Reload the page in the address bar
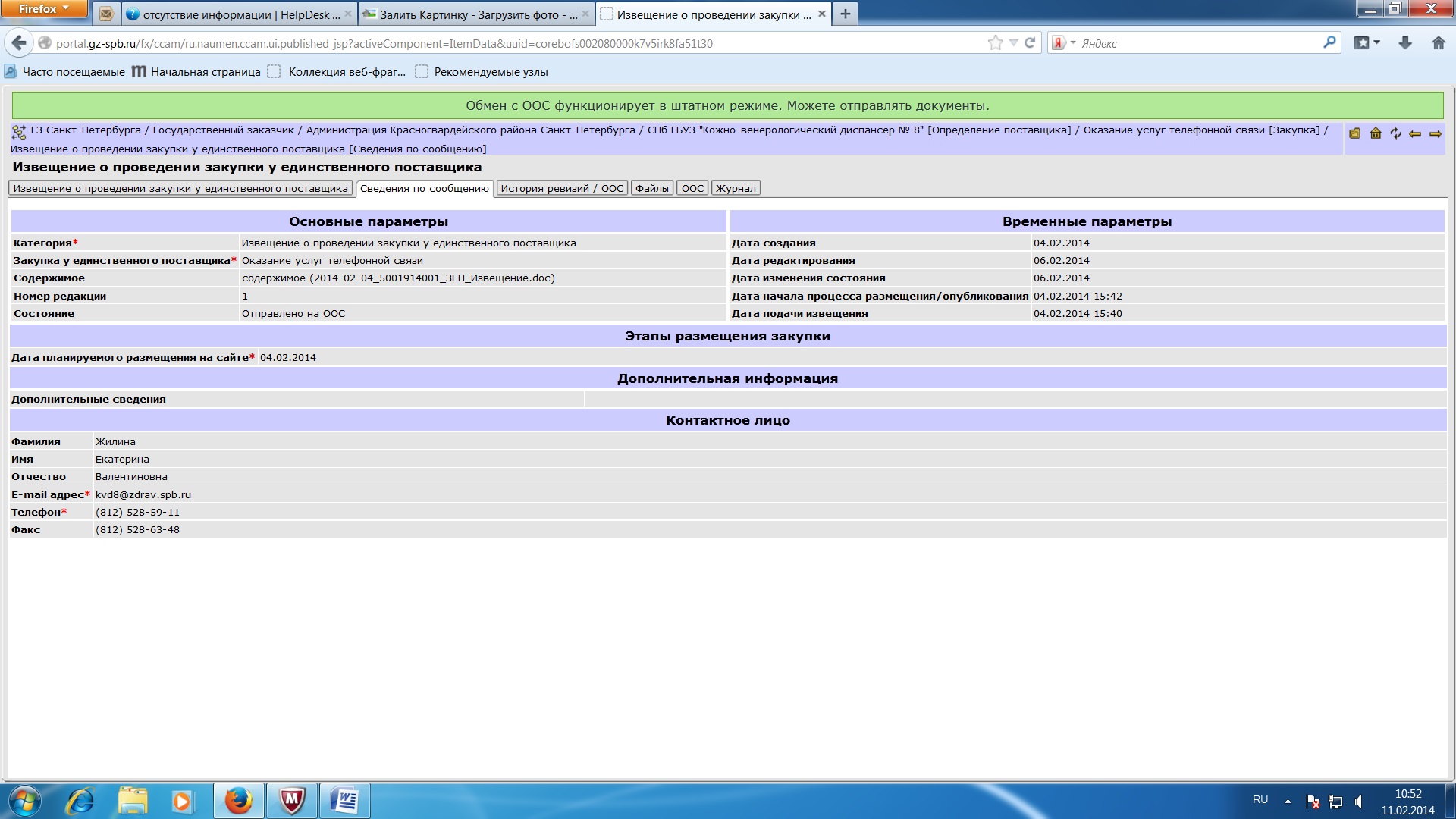The height and width of the screenshot is (819, 1456). (1030, 43)
